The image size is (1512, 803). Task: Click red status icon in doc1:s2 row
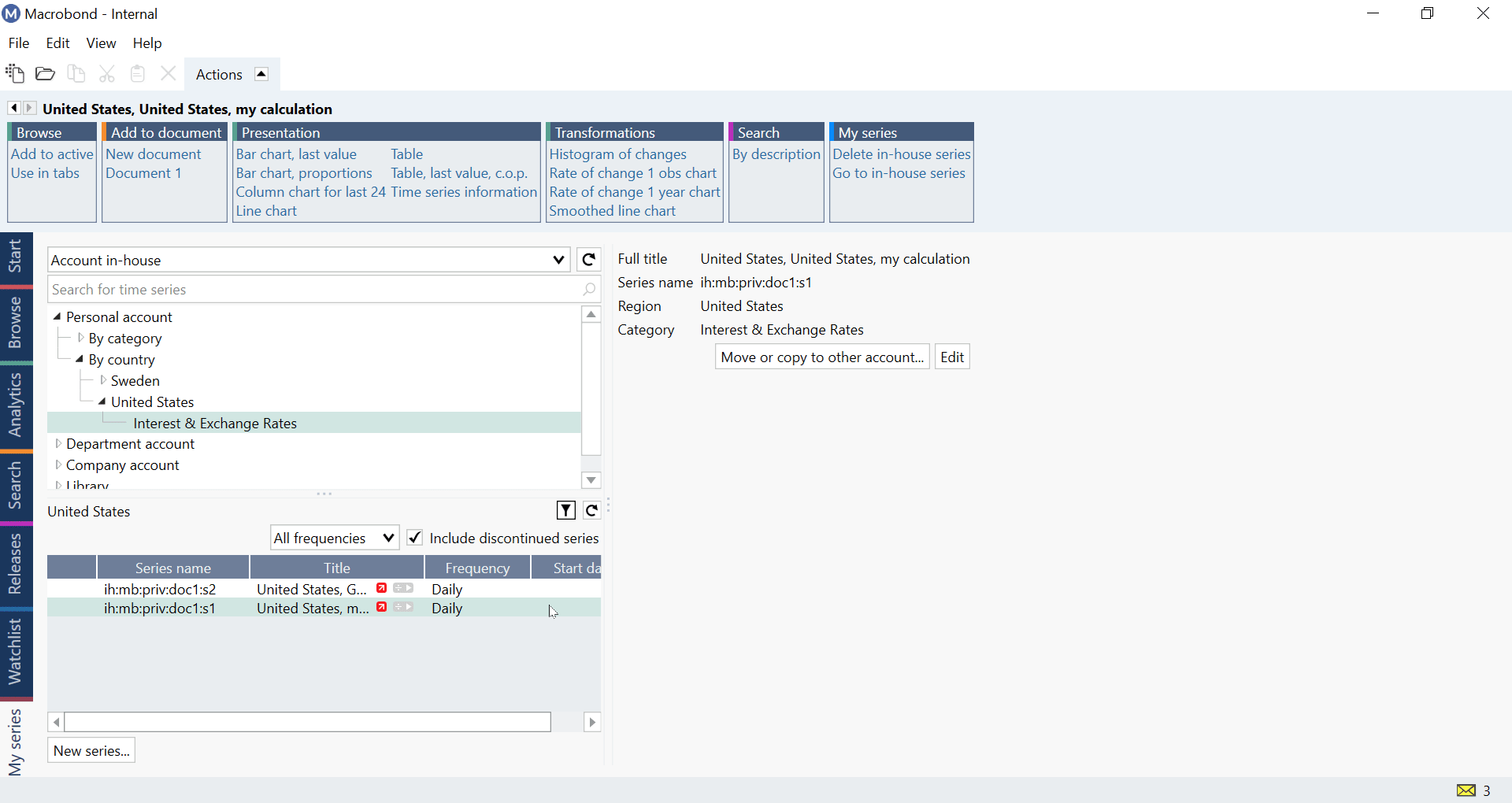382,588
